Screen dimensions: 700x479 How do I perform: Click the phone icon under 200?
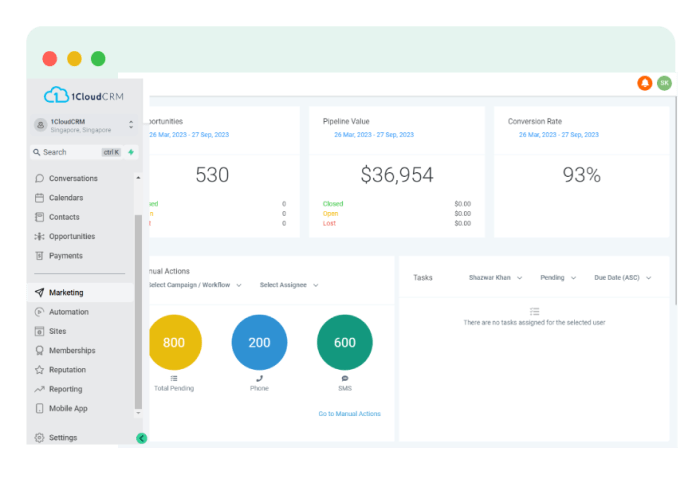pyautogui.click(x=259, y=378)
